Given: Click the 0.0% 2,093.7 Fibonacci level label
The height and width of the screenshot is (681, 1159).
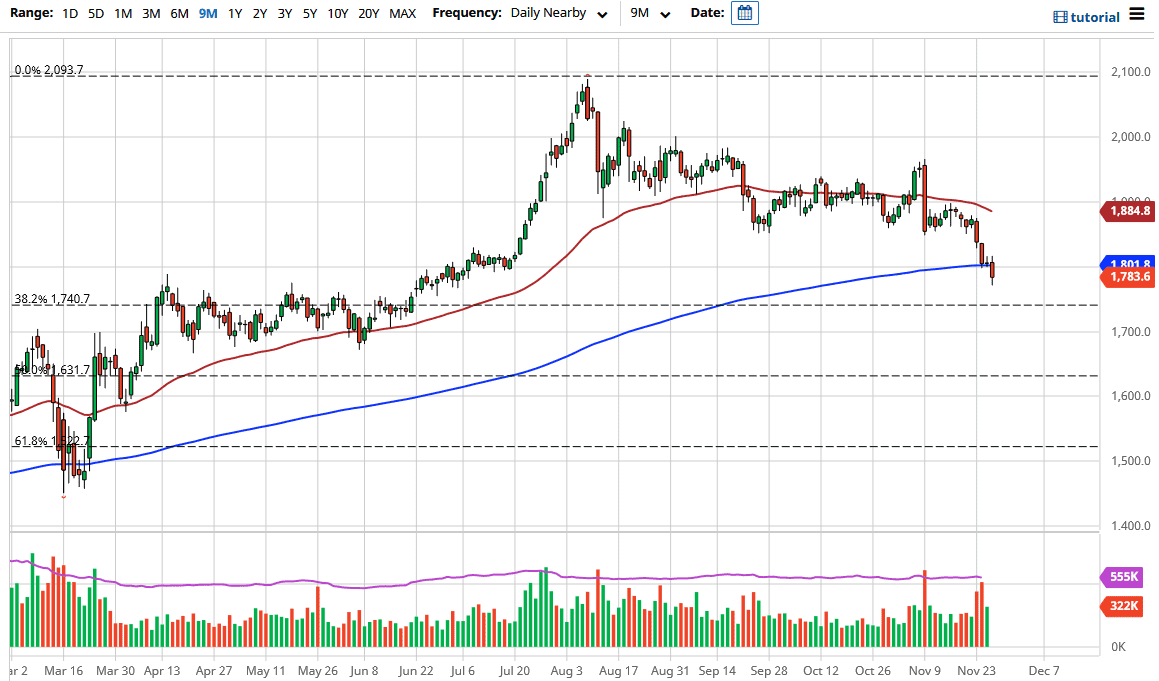Looking at the screenshot, I should coord(49,71).
